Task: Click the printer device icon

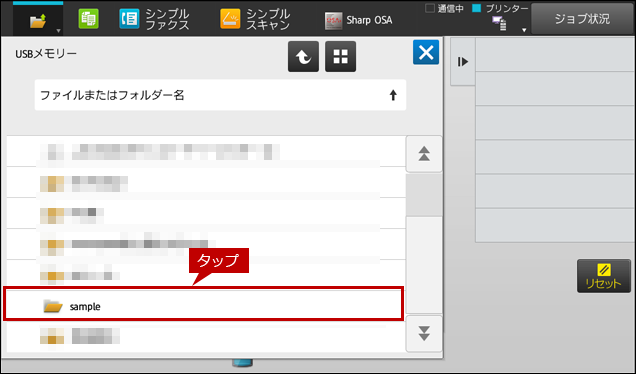Action: 499,24
